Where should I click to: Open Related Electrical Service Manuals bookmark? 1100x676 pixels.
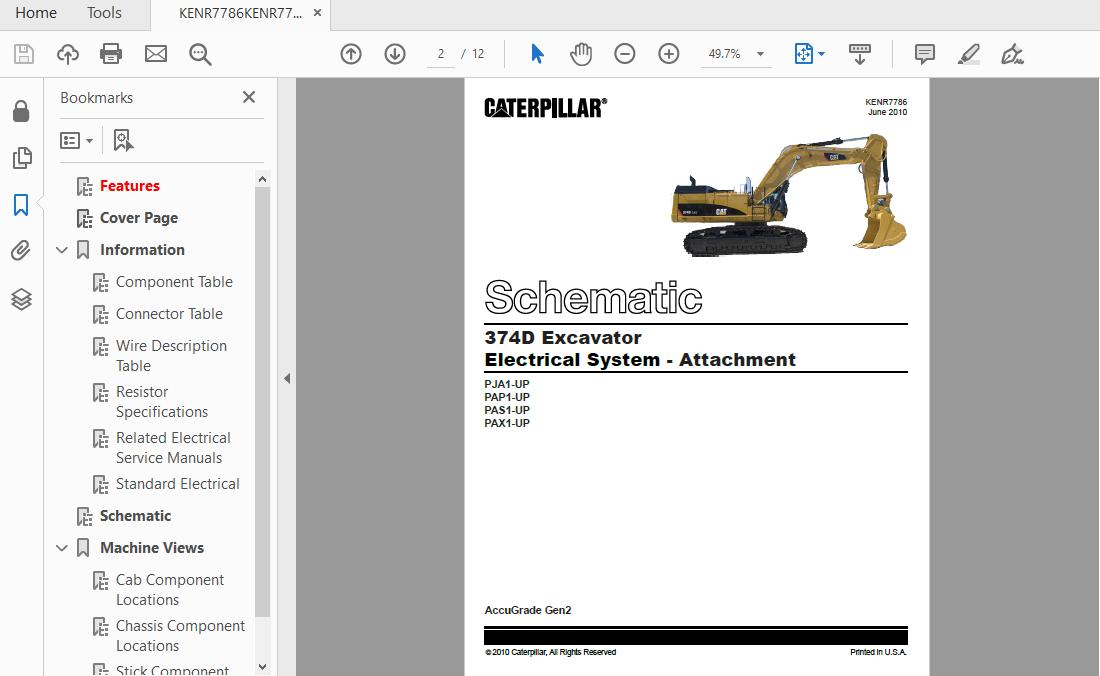pyautogui.click(x=173, y=447)
